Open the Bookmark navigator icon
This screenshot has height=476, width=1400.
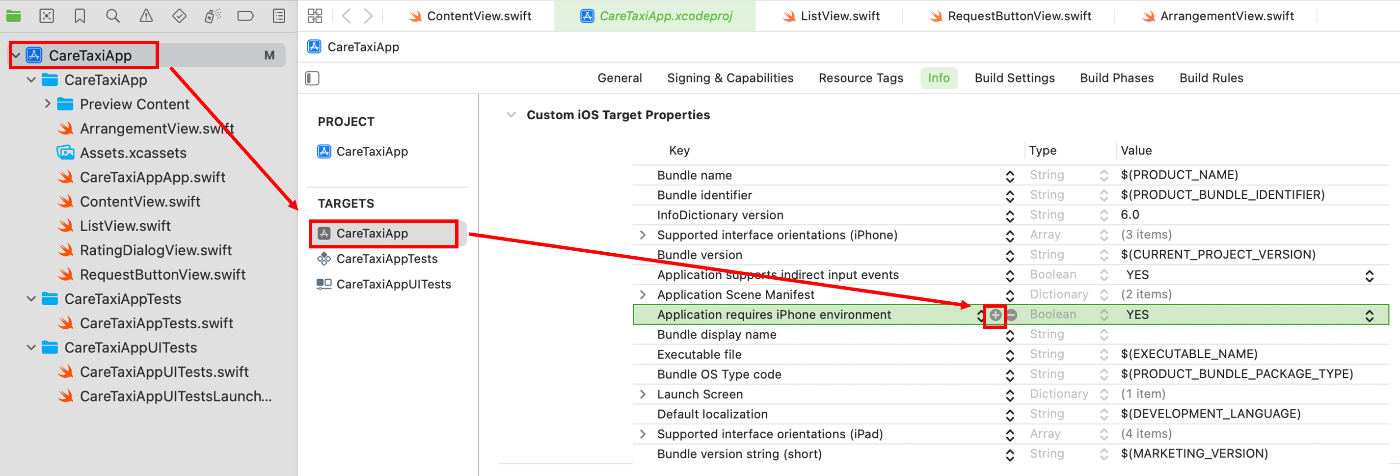coord(79,16)
